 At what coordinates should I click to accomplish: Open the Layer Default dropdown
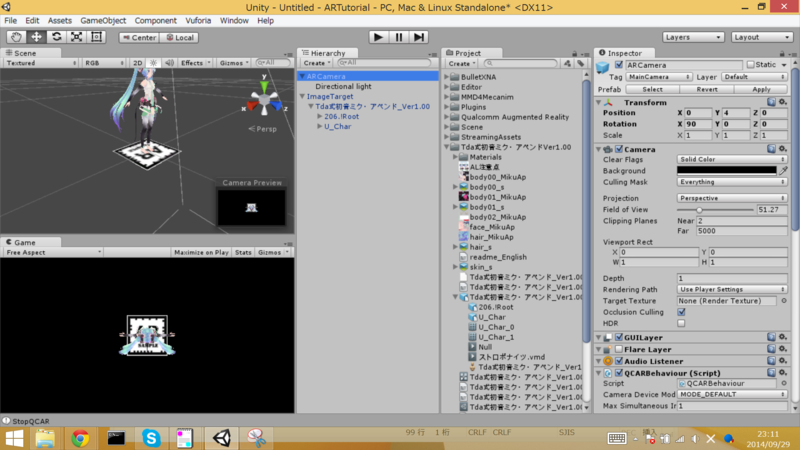click(754, 77)
